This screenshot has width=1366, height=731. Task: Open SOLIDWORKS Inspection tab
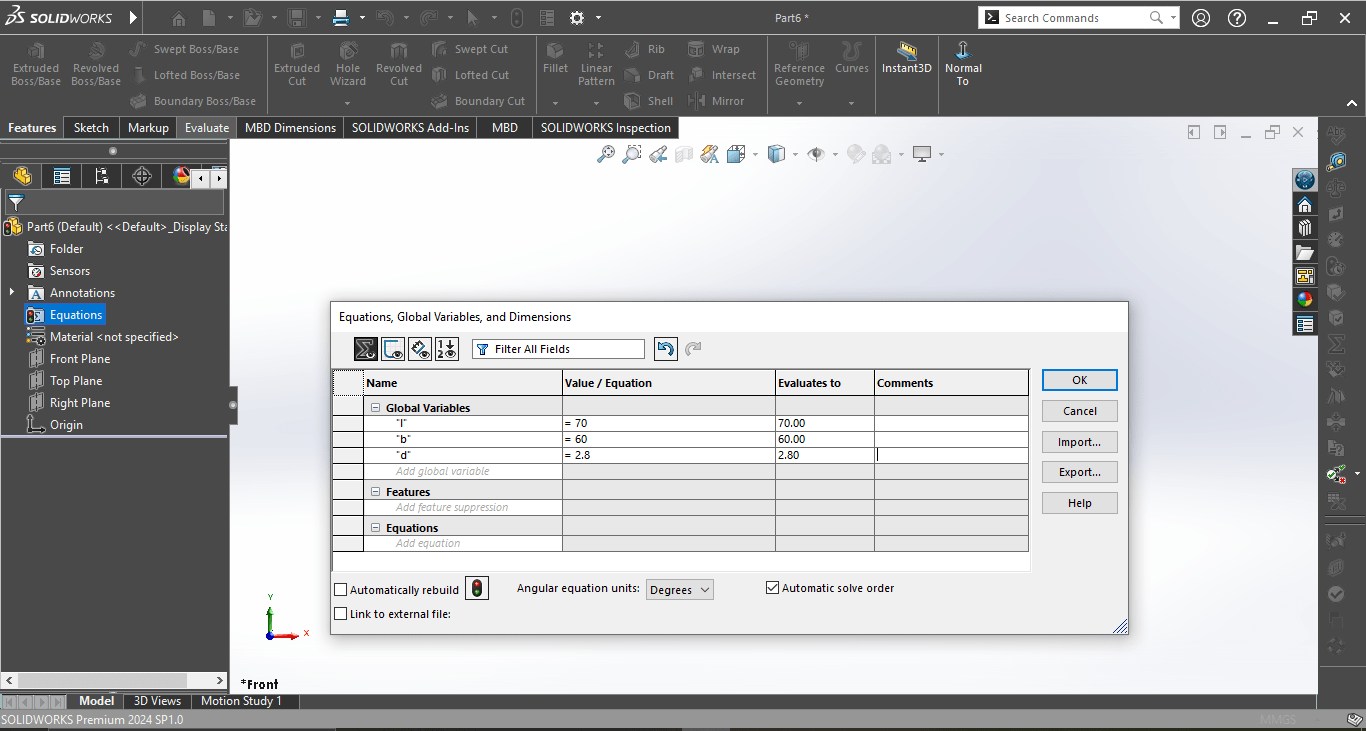click(606, 128)
